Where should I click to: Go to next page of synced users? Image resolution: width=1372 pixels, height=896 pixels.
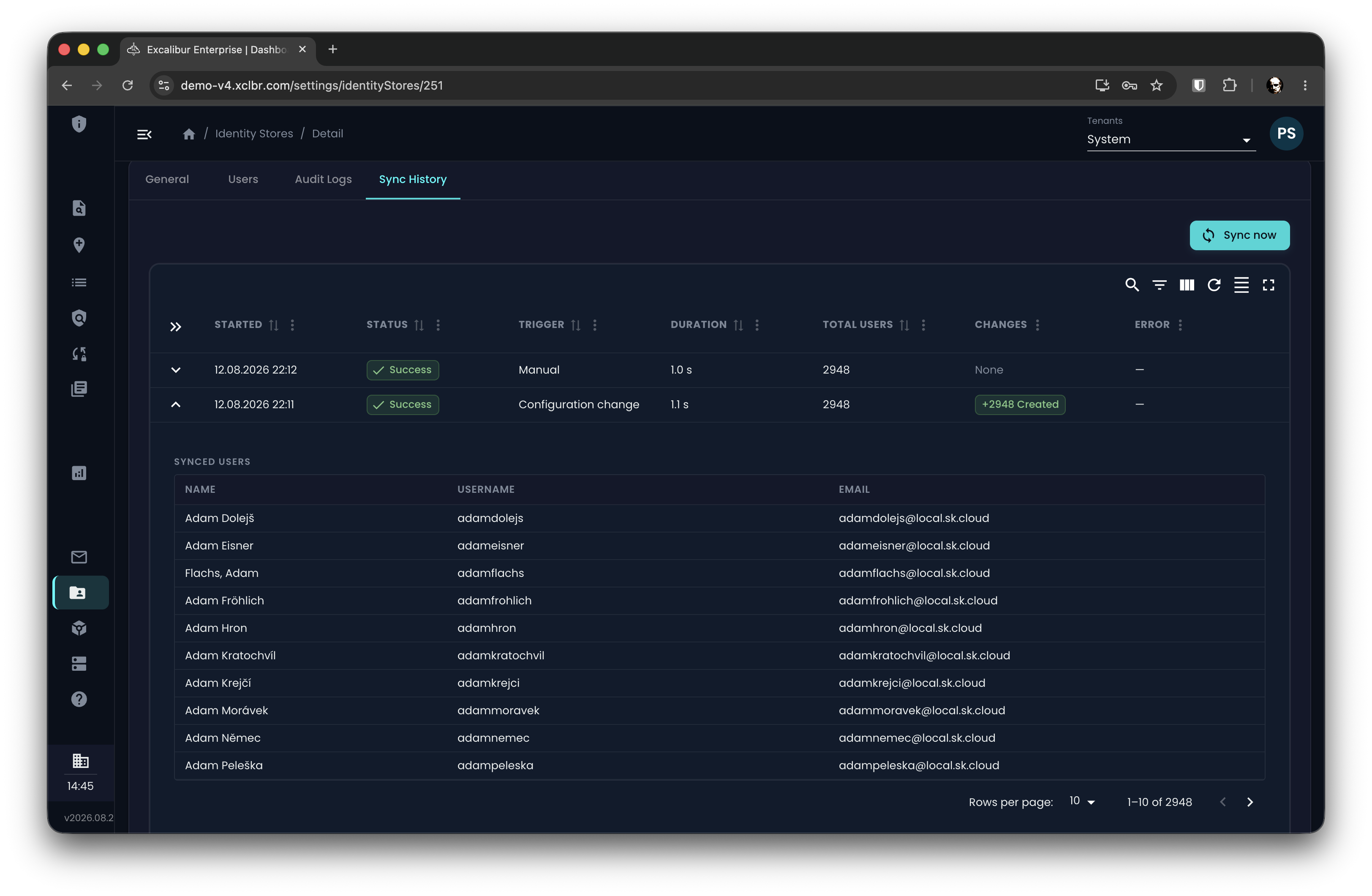coord(1249,802)
